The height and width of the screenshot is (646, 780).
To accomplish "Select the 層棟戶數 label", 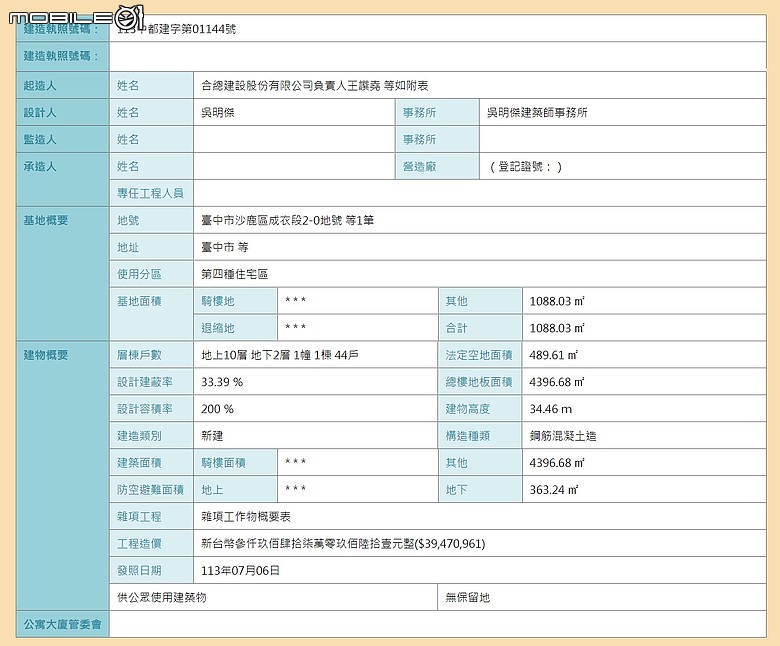I will [139, 355].
